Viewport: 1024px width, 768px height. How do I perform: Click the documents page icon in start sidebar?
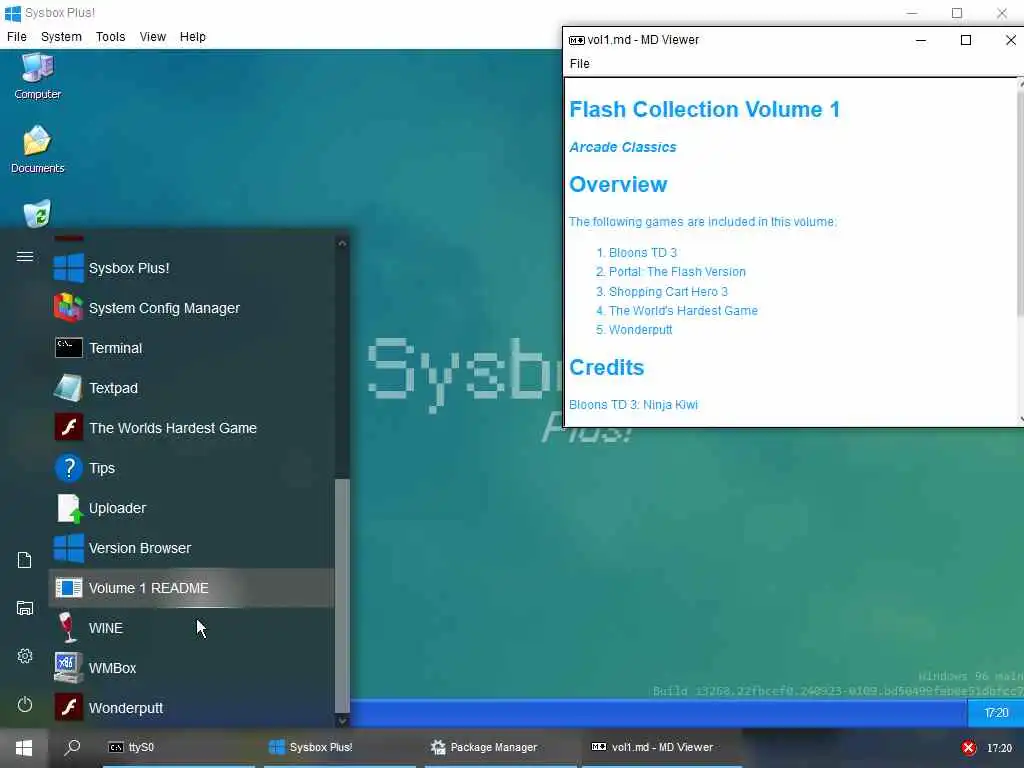(25, 560)
